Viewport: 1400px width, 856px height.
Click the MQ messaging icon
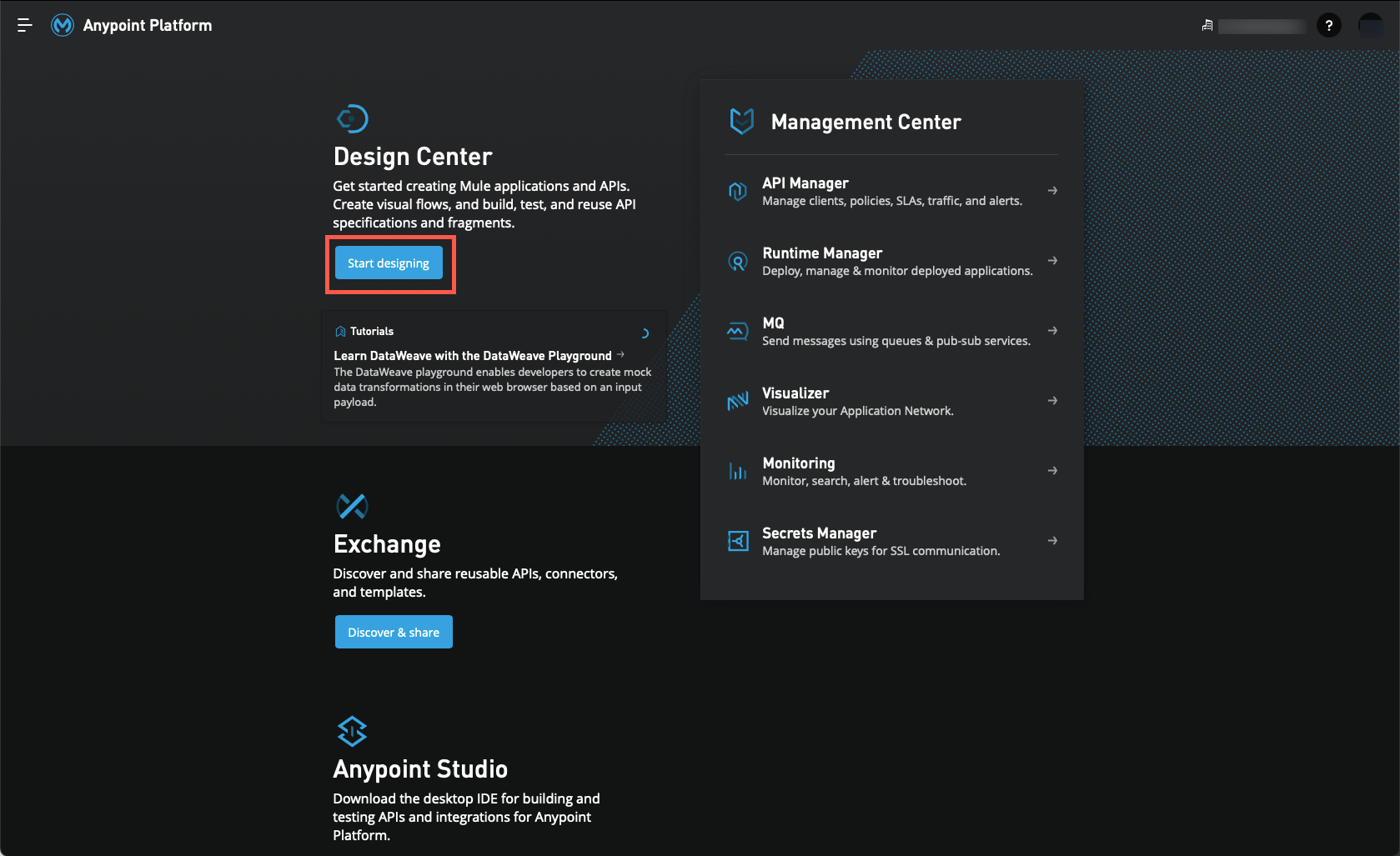click(x=737, y=331)
